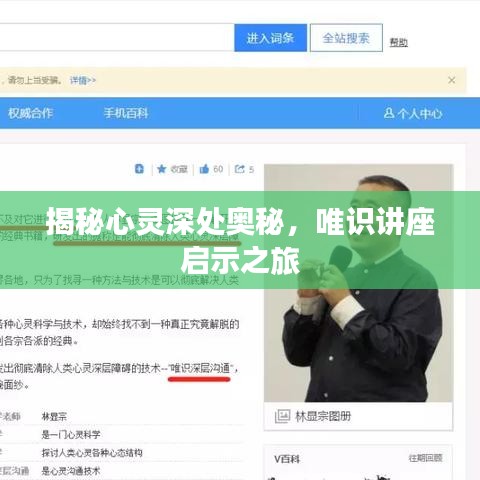Click the search input field
This screenshot has height=480, width=480.
pos(115,37)
